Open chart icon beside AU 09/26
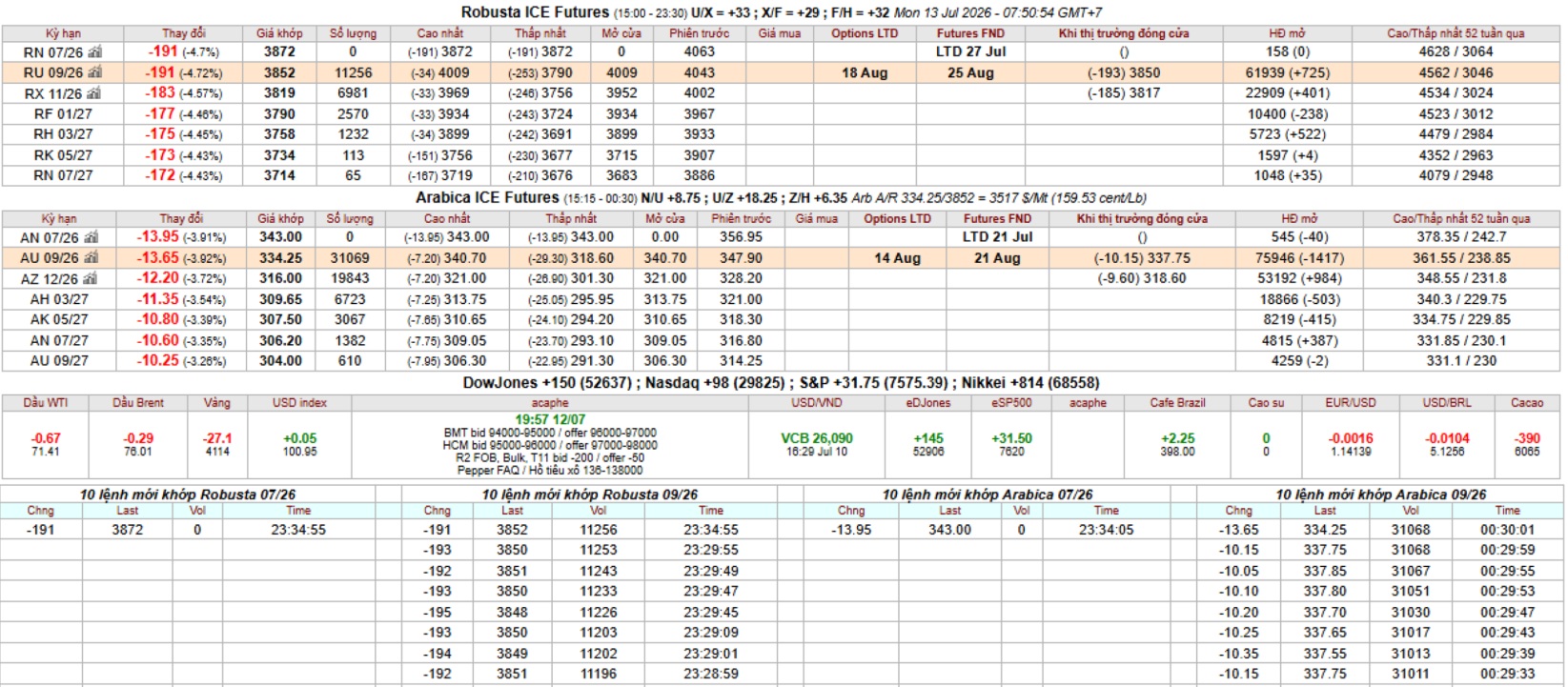 point(92,258)
